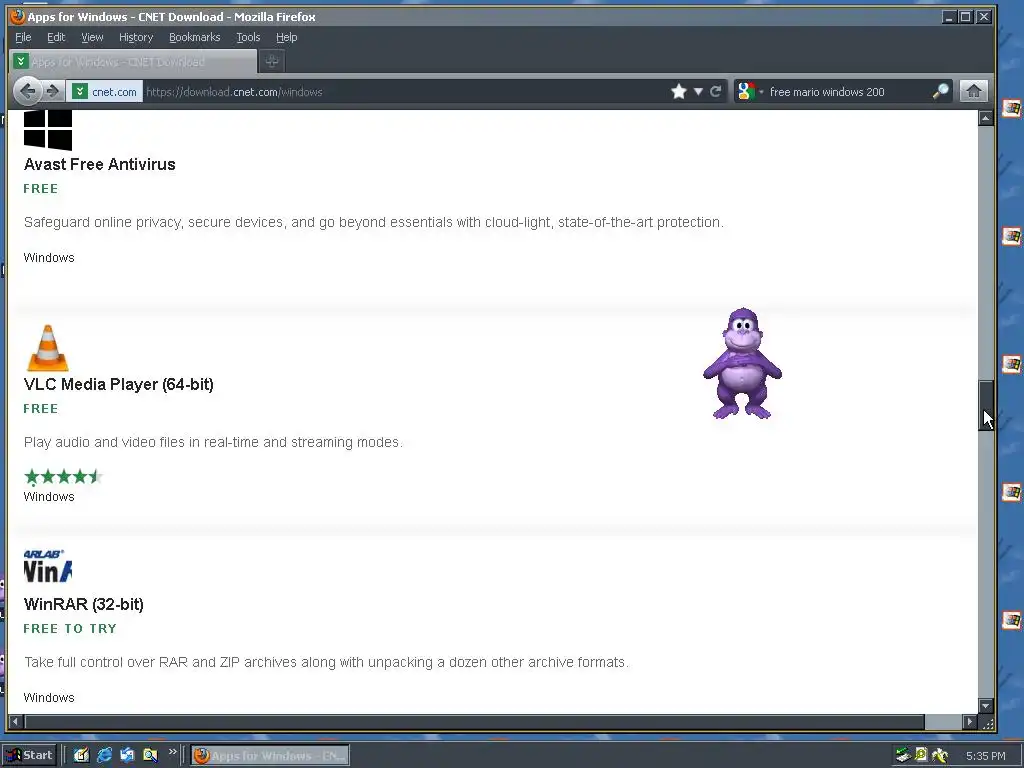The image size is (1024, 768).
Task: Click the third desktop icon from the top
Action: [x=1011, y=364]
